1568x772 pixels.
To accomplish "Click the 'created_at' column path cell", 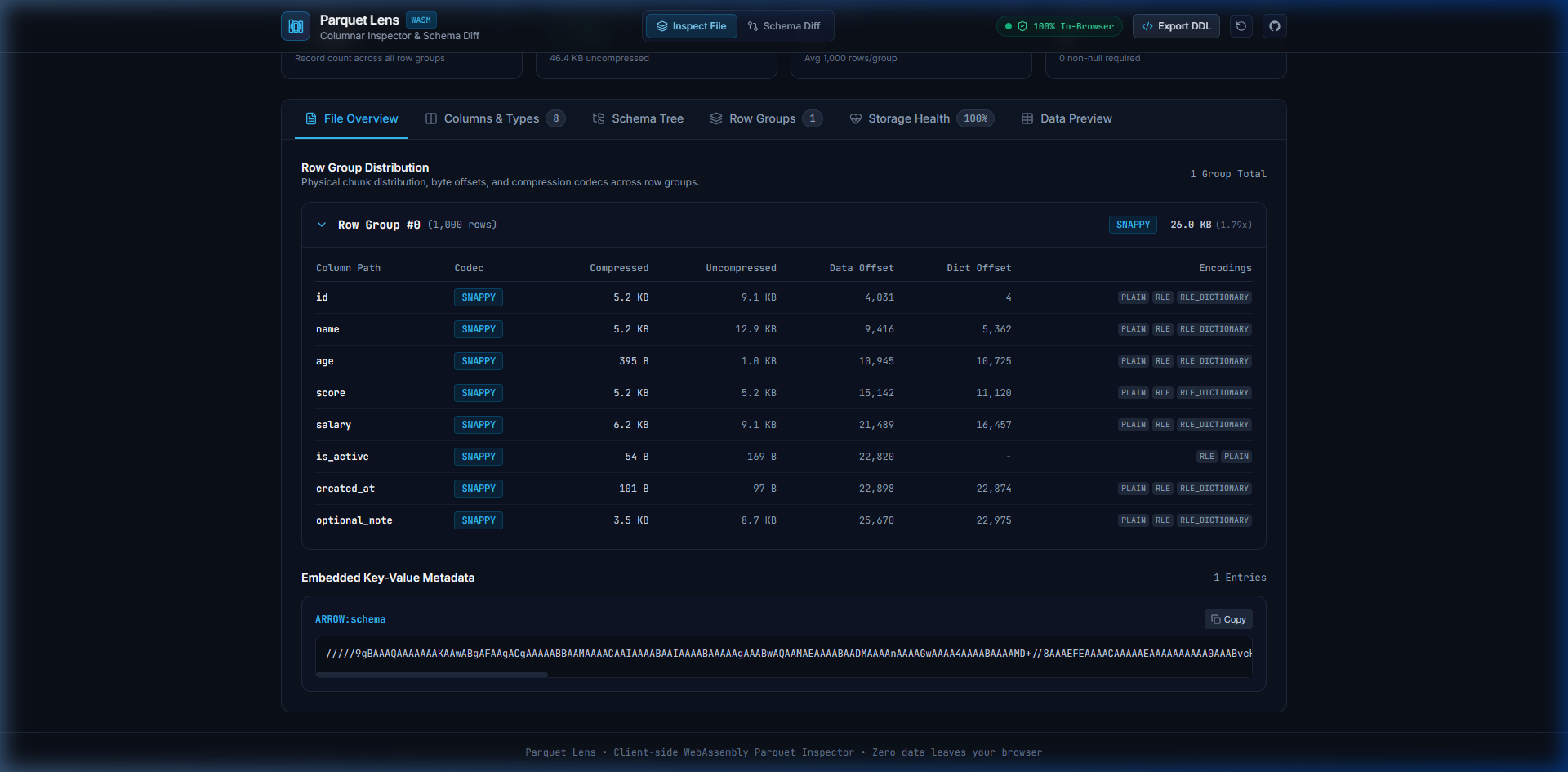I will pyautogui.click(x=345, y=489).
